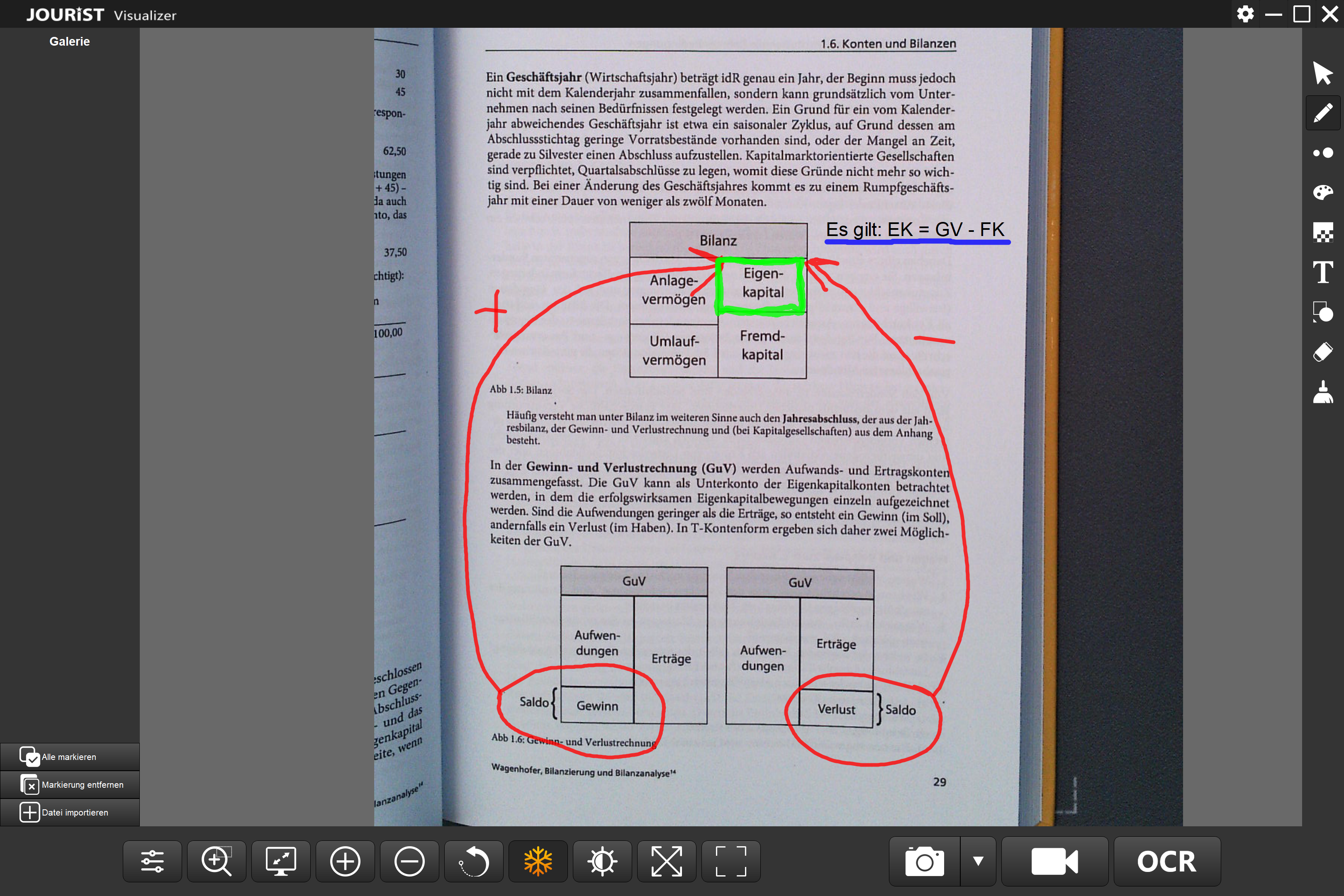Open the color palette tool
This screenshot has width=1344, height=896.
click(x=1322, y=192)
